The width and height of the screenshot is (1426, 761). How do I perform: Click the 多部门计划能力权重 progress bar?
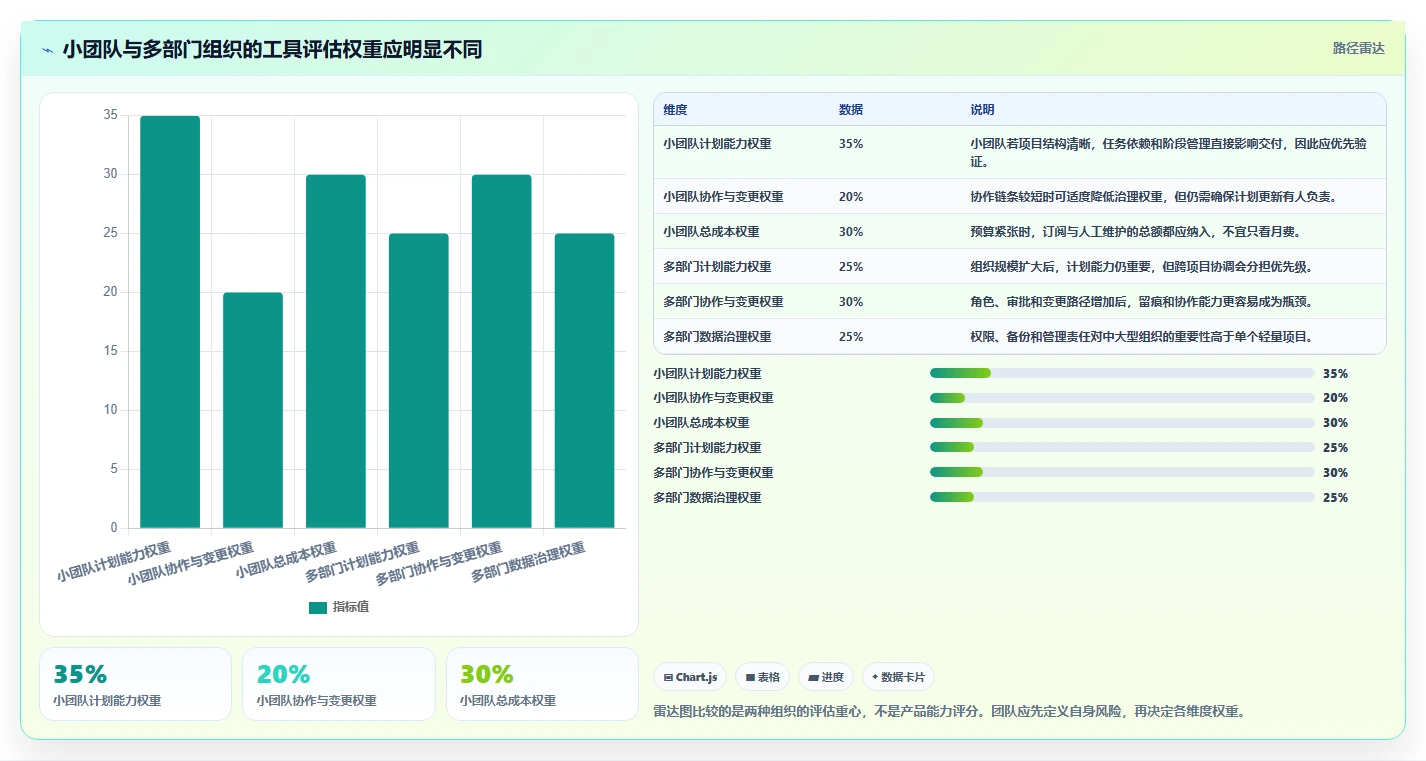coord(1122,448)
